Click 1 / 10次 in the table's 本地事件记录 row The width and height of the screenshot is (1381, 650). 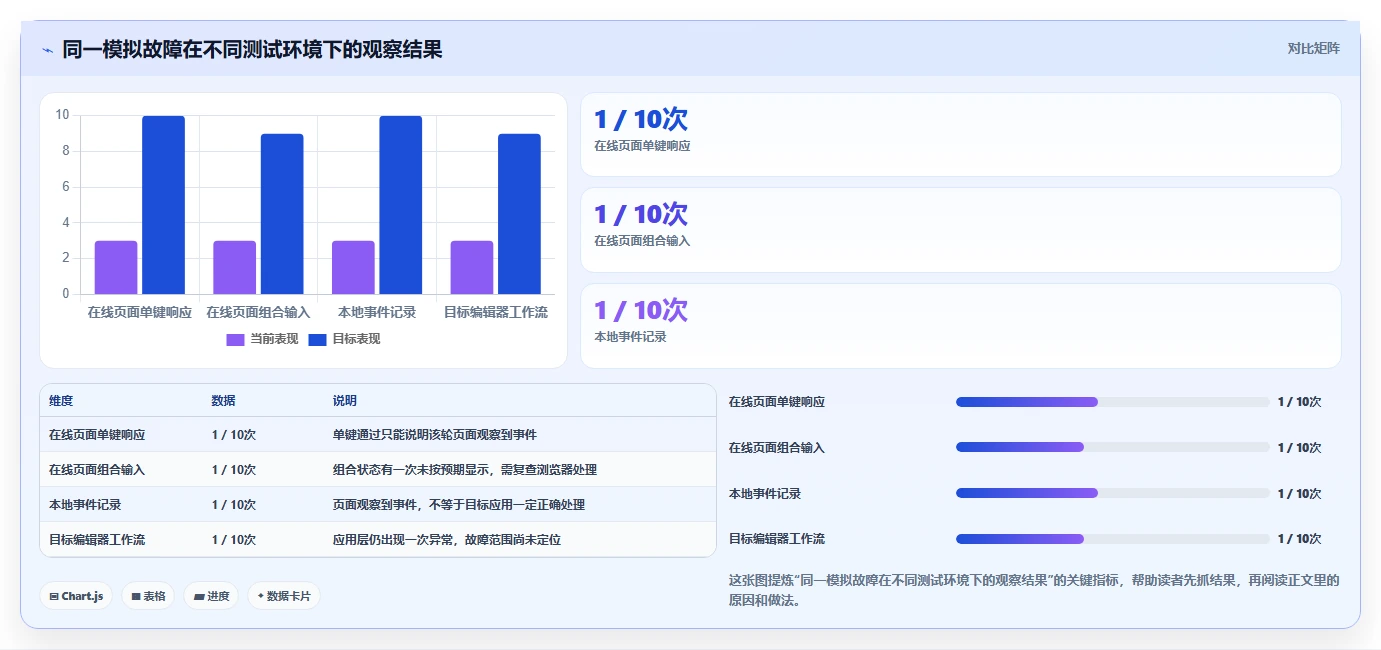click(x=234, y=505)
